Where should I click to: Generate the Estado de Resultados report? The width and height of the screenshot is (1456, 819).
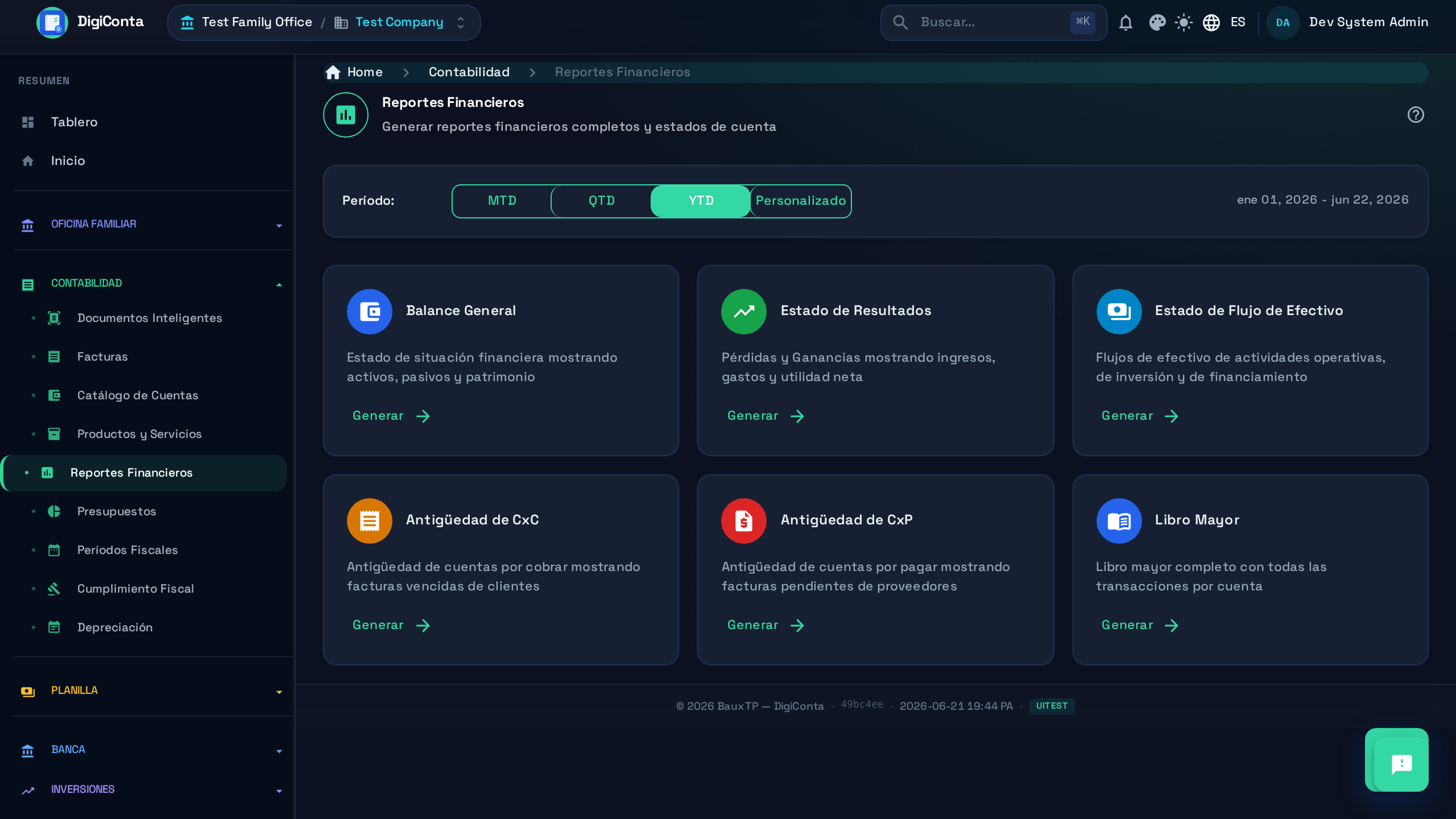point(766,416)
